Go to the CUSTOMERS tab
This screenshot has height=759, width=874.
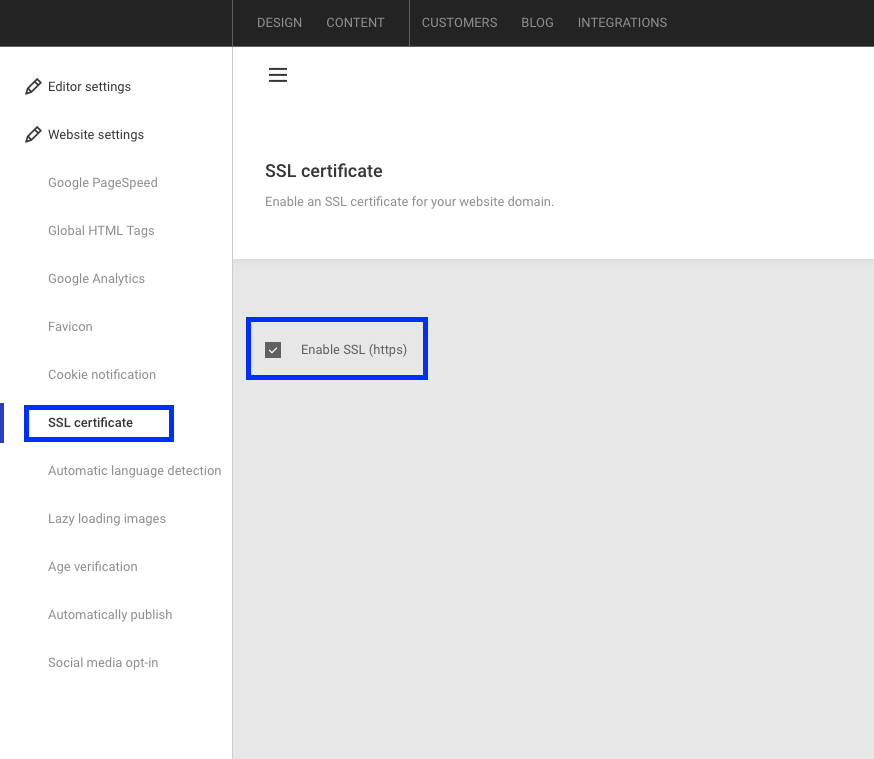point(459,23)
